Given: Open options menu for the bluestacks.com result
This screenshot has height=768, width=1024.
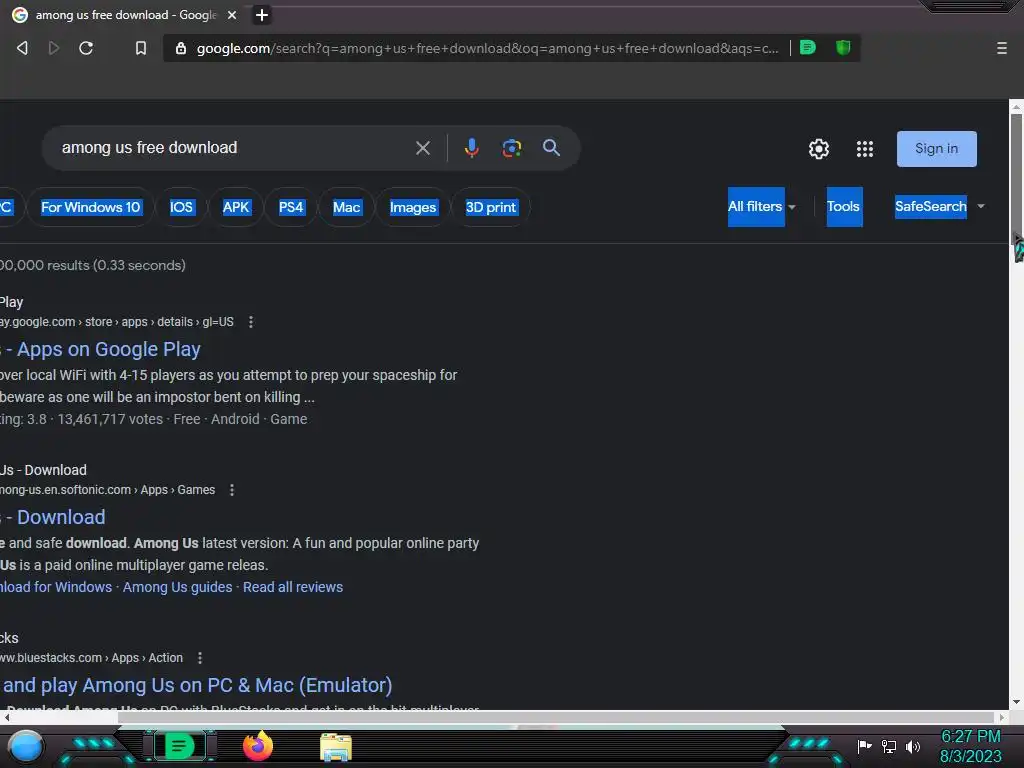Looking at the screenshot, I should pyautogui.click(x=200, y=658).
